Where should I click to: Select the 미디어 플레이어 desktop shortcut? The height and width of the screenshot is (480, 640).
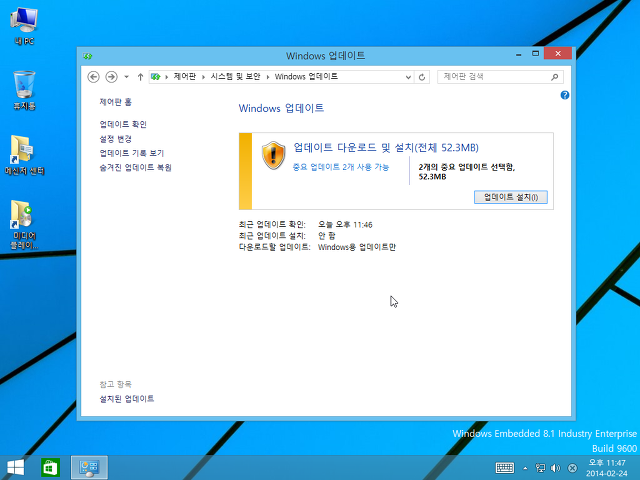tap(24, 224)
